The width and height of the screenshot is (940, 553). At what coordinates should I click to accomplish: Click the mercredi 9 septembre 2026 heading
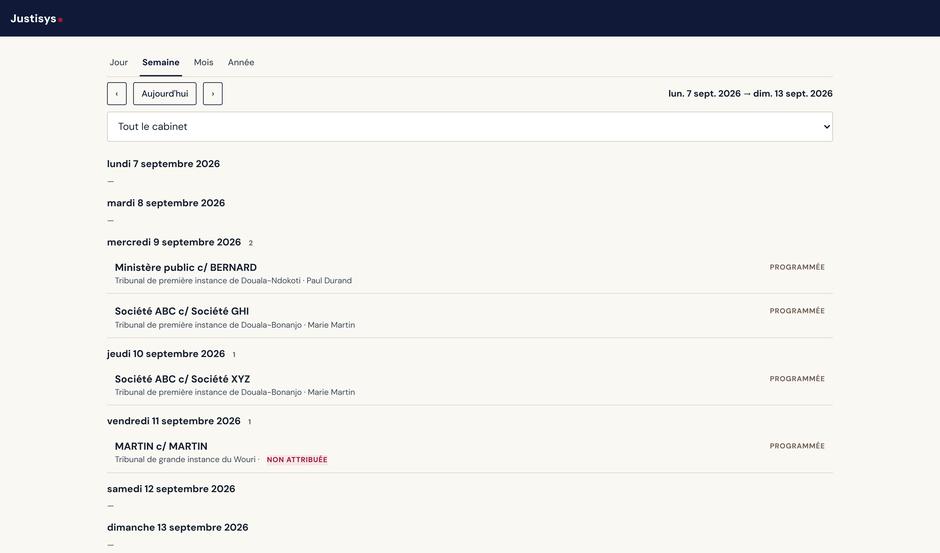(x=174, y=242)
